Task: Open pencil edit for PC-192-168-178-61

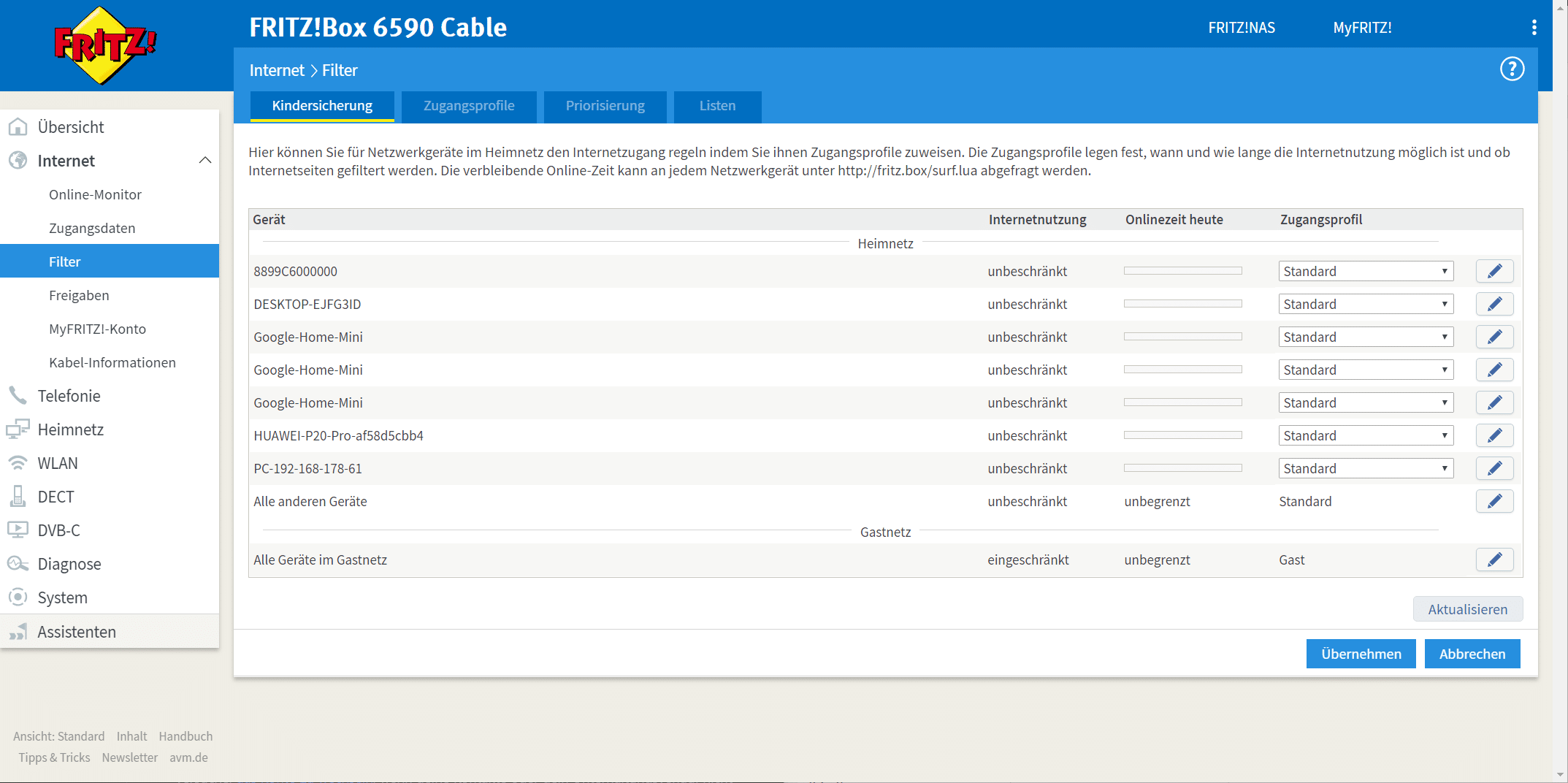Action: [x=1494, y=468]
